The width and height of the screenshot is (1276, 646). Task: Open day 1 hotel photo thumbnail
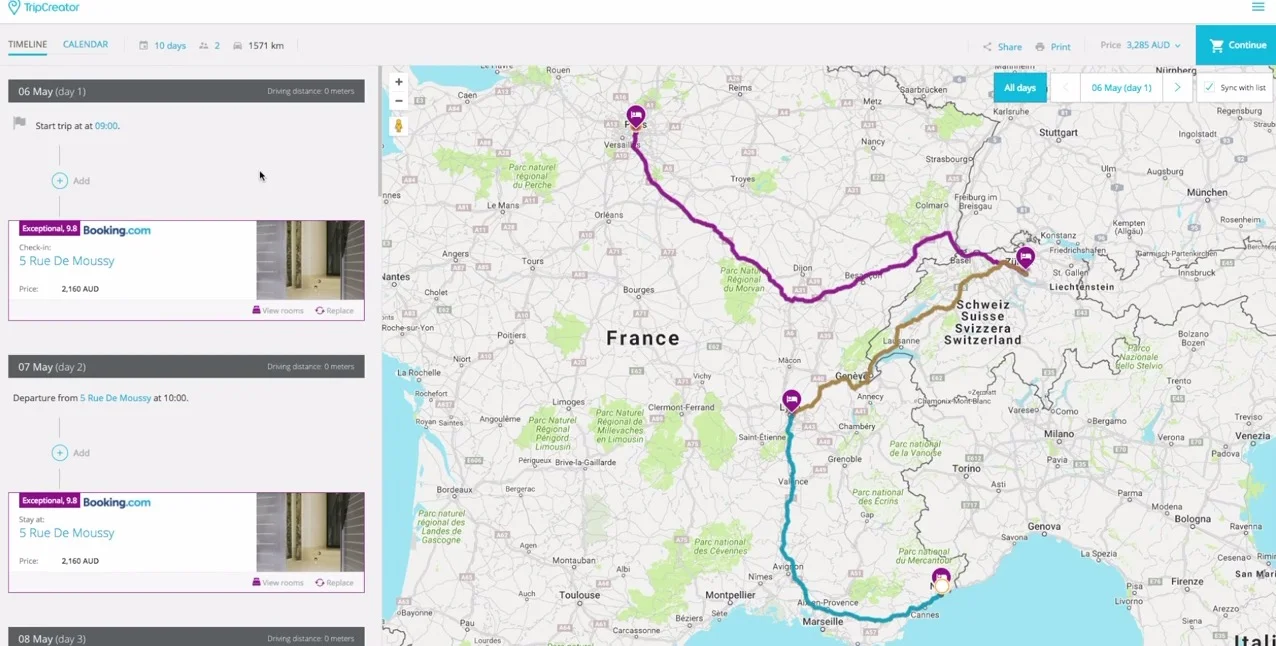click(x=310, y=260)
